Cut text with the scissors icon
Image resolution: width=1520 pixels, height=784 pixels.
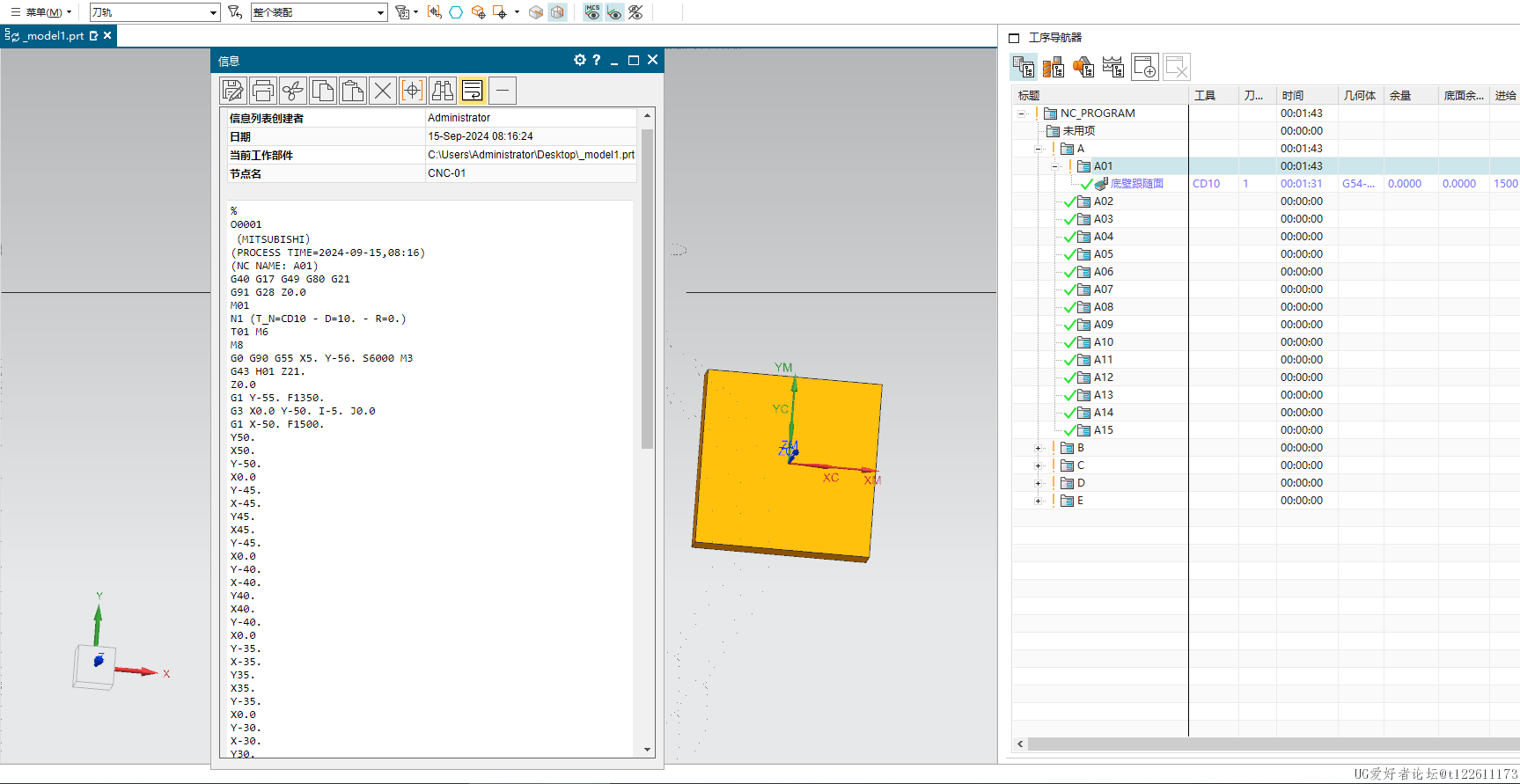pos(293,91)
